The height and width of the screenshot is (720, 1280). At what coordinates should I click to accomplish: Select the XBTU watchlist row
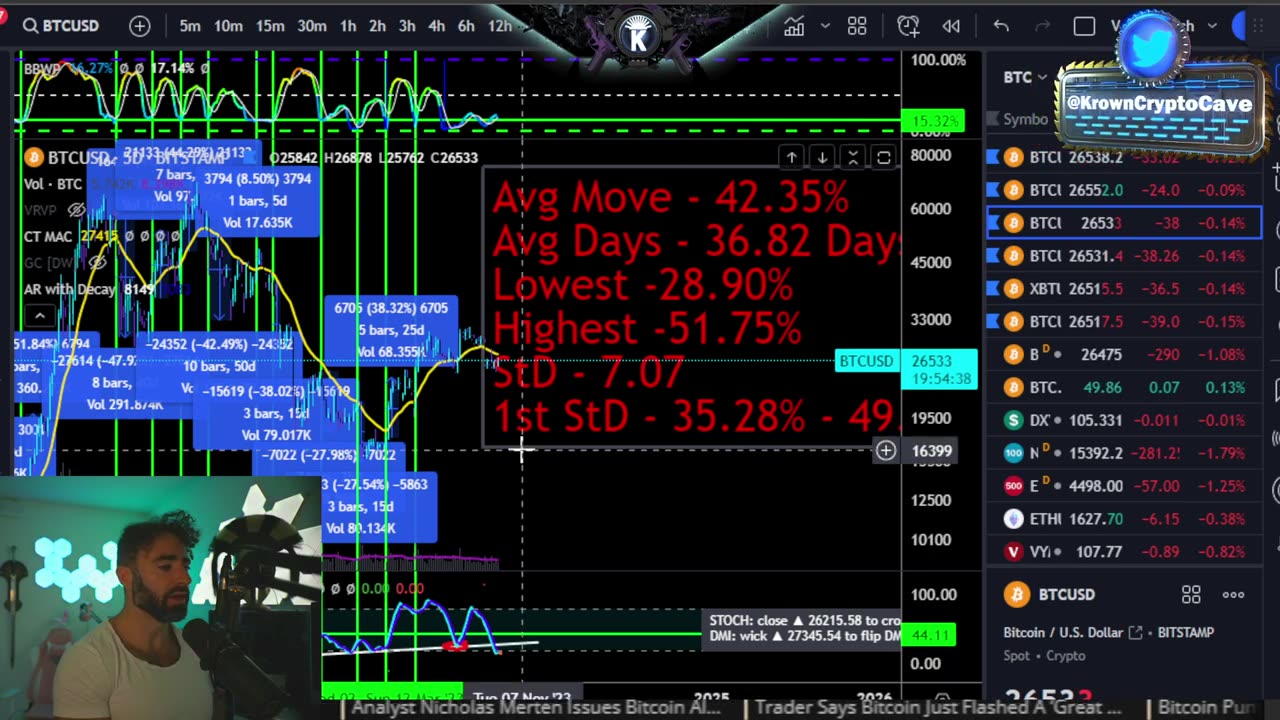pyautogui.click(x=1124, y=289)
